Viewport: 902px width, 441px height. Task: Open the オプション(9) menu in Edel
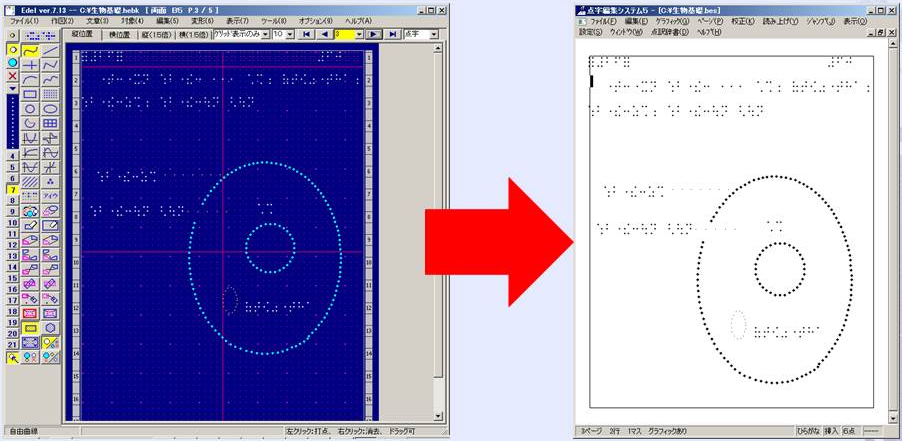point(316,21)
